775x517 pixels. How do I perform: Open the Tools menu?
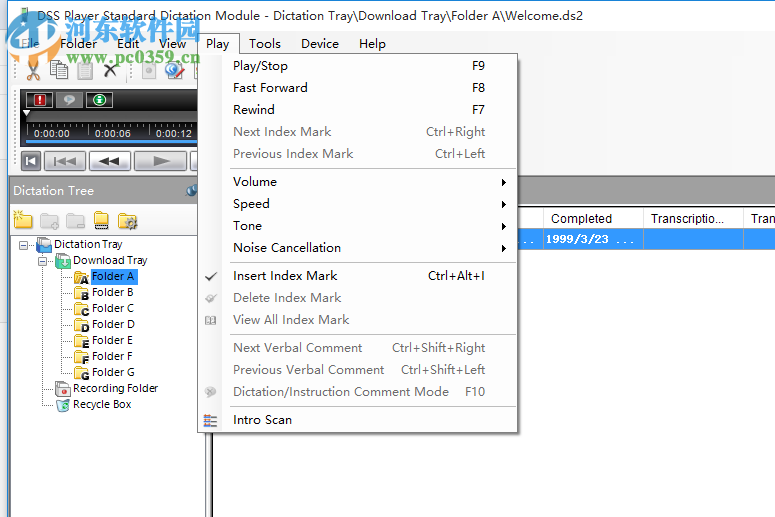(265, 44)
